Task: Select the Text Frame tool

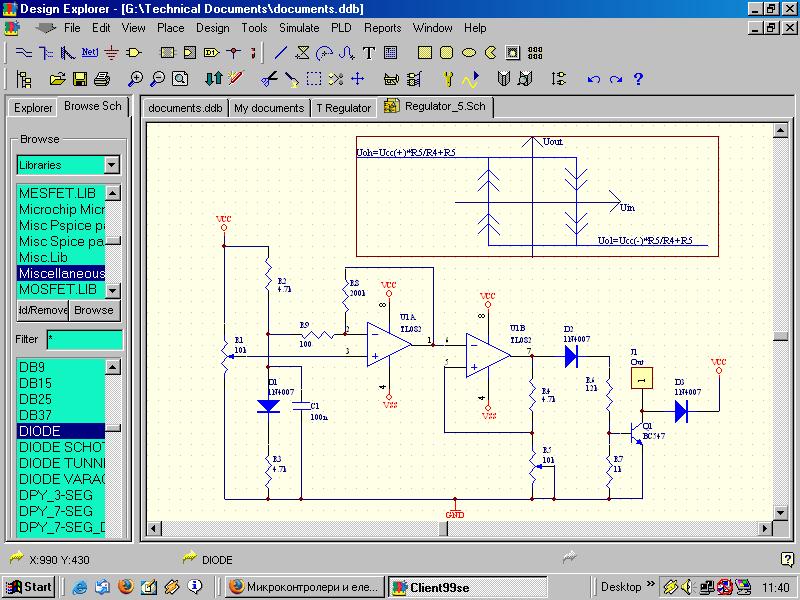Action: click(x=390, y=53)
